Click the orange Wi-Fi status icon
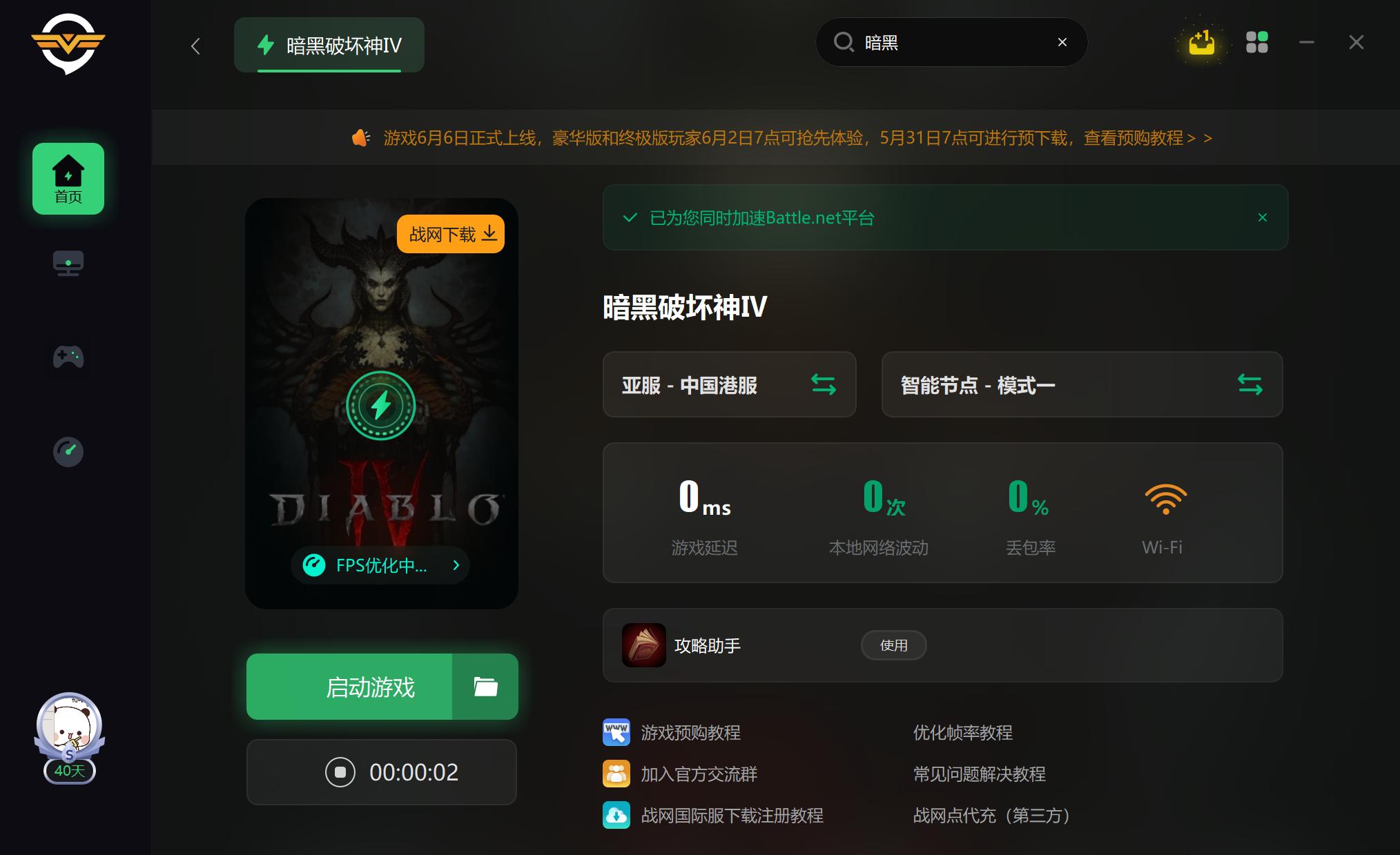This screenshot has width=1400, height=855. 1165,498
